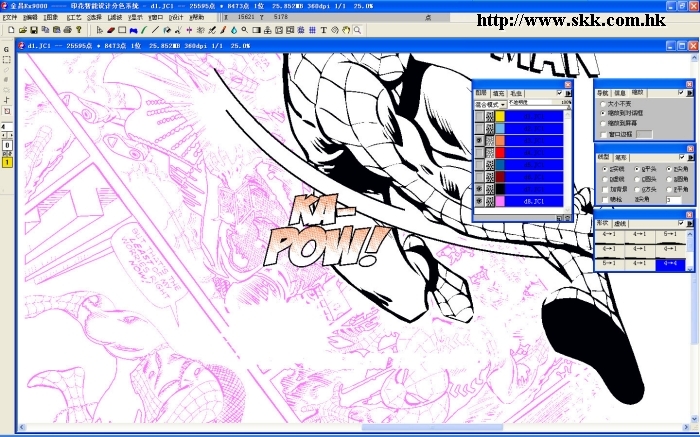
Task: Select the 大小不变 radio option
Action: 603,104
